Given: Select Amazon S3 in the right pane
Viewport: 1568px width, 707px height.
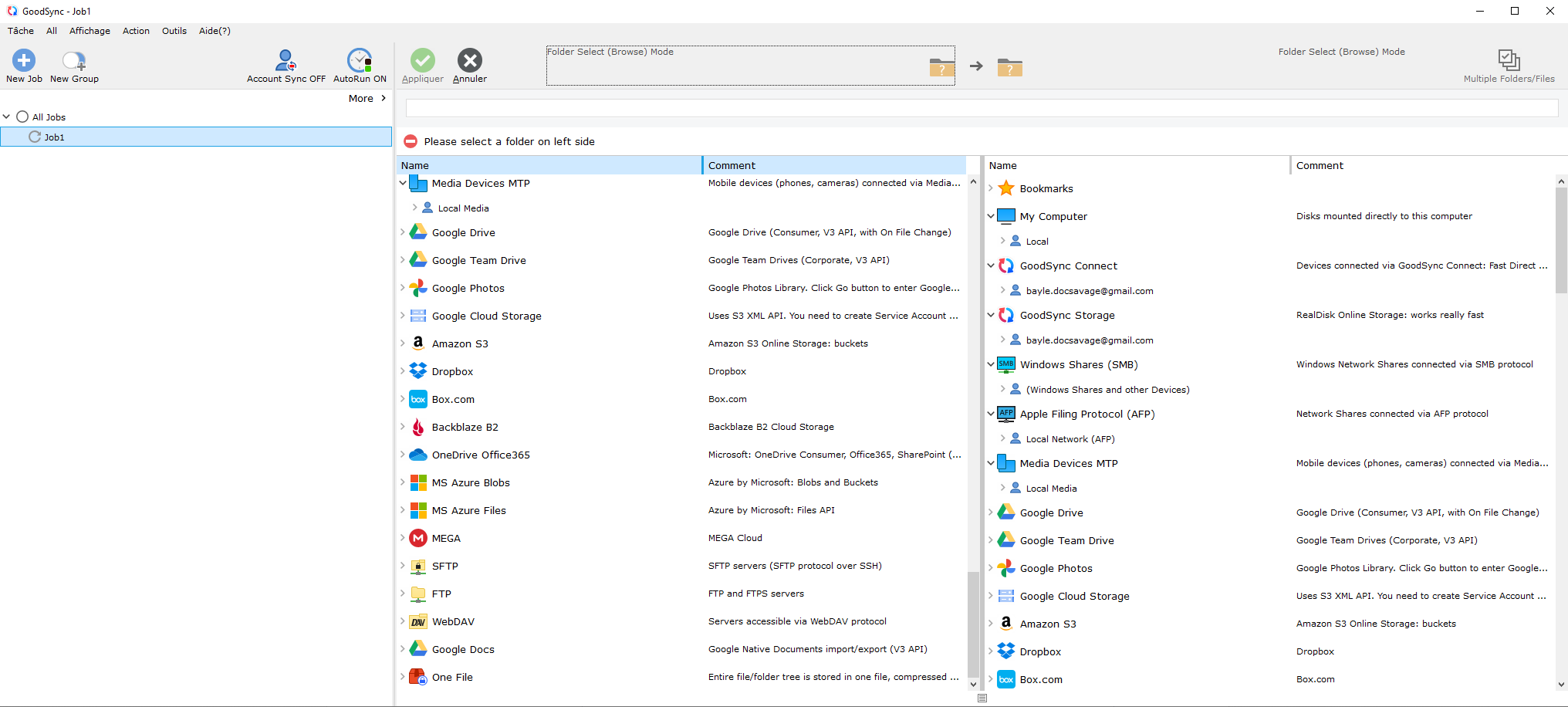Looking at the screenshot, I should [x=1048, y=623].
